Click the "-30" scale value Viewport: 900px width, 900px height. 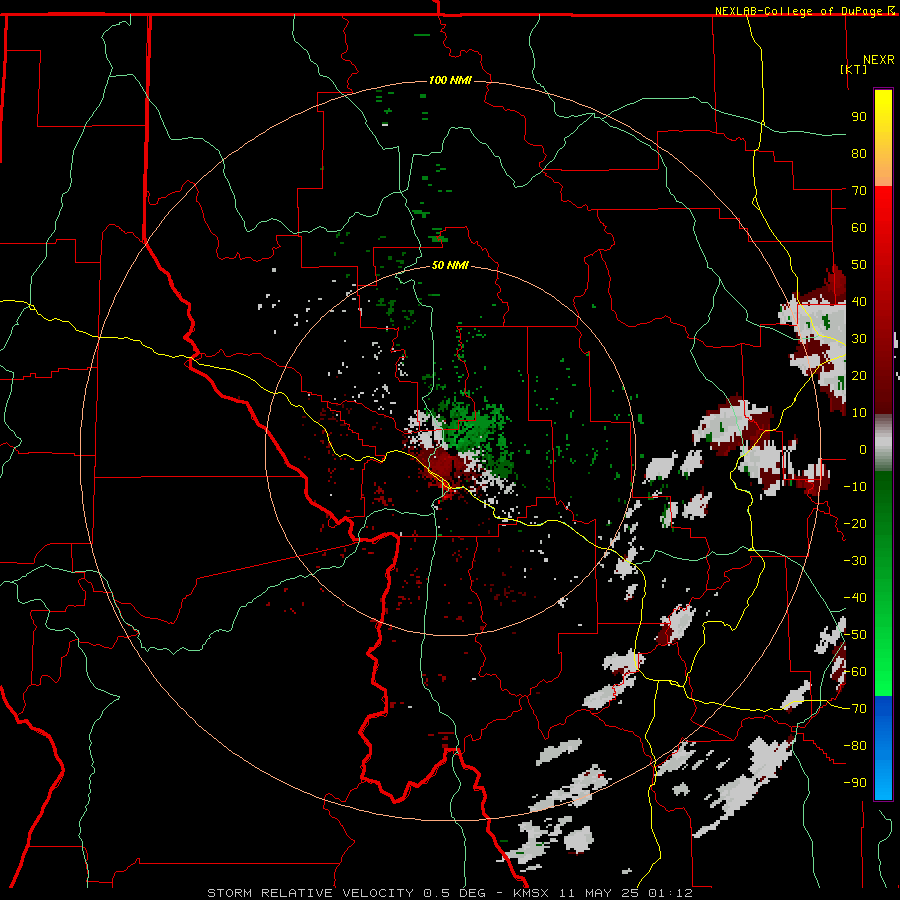tap(855, 561)
